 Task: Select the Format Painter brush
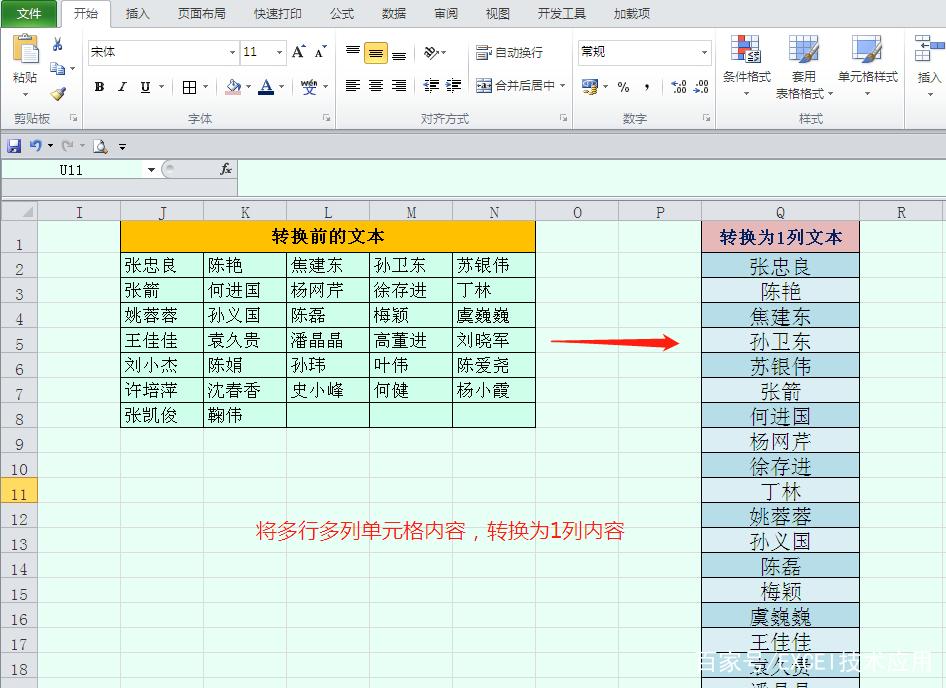tap(58, 93)
